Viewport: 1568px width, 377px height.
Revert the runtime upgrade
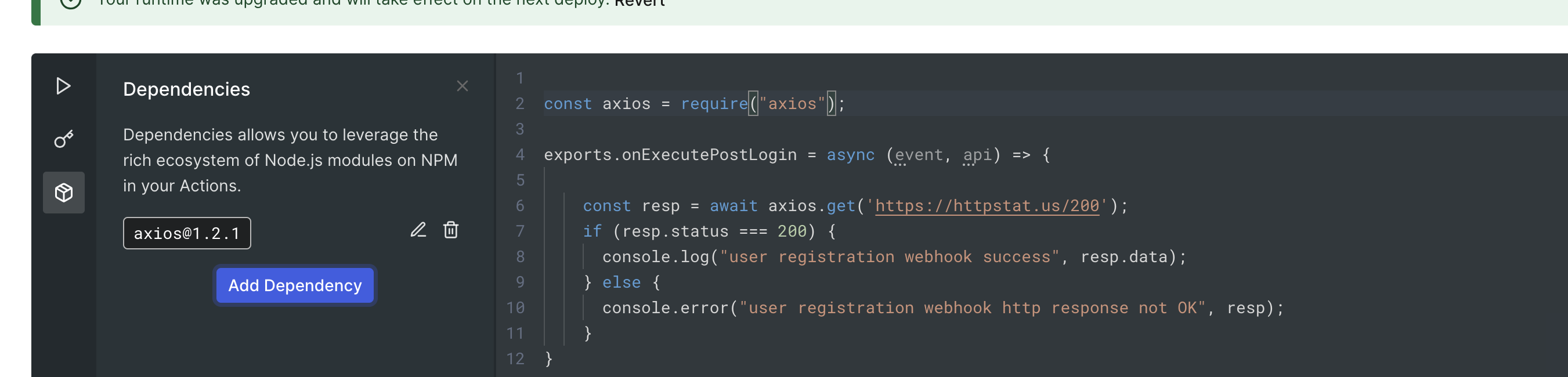[639, 3]
